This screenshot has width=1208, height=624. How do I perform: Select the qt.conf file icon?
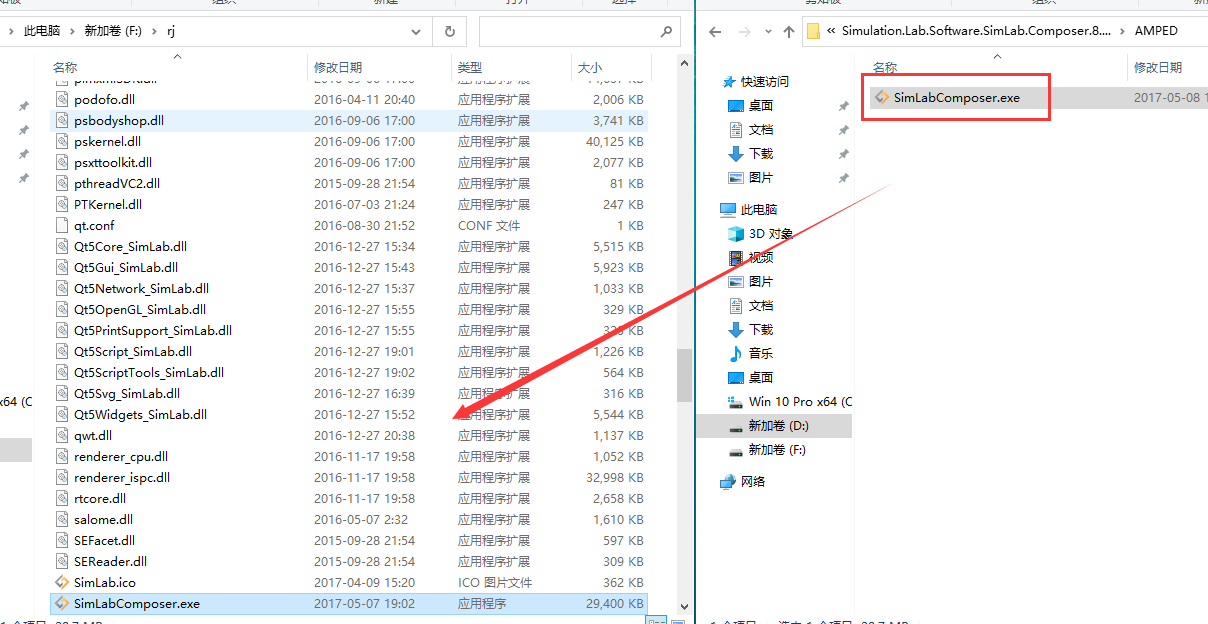(62, 225)
